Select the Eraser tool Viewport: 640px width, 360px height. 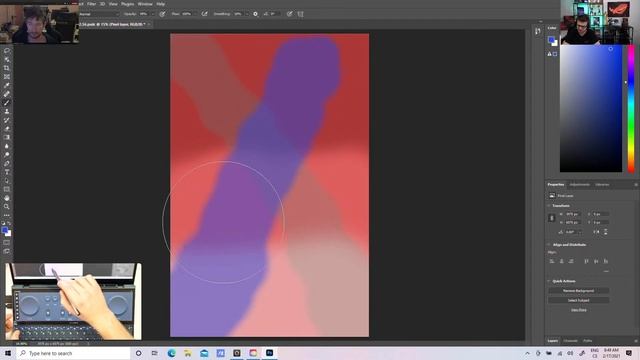point(7,129)
